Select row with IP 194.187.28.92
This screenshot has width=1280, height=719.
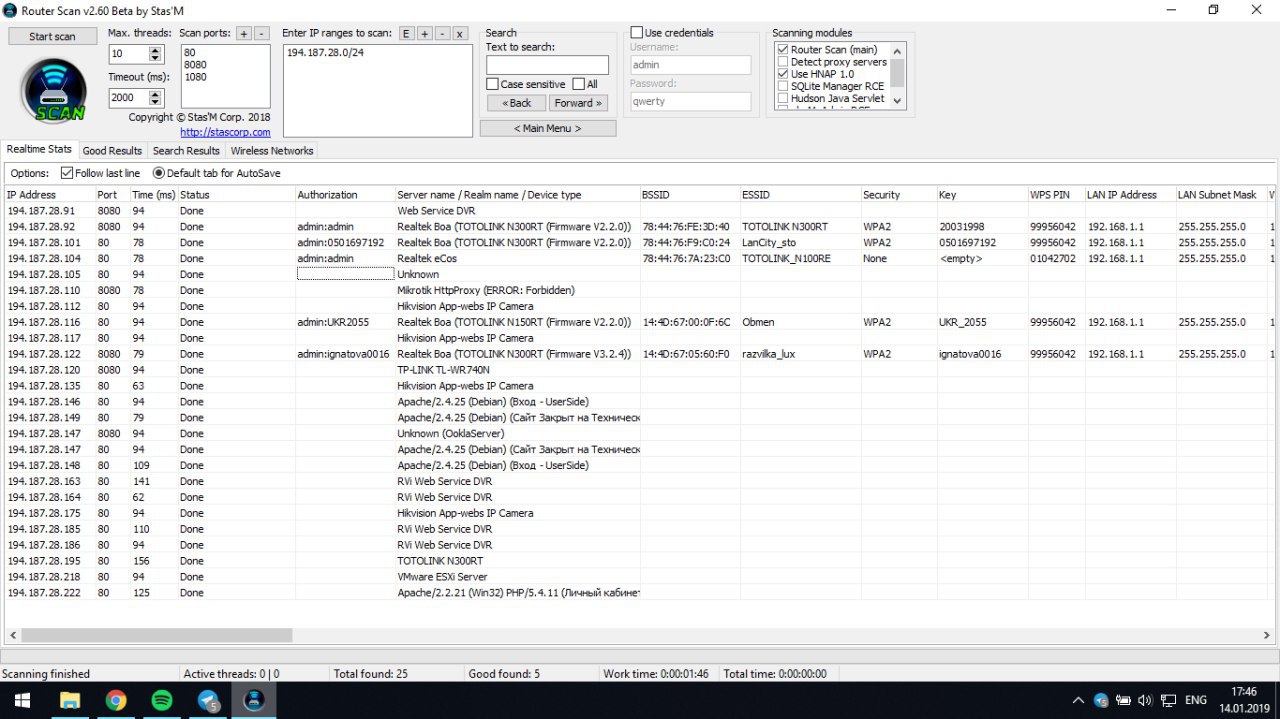(x=639, y=227)
